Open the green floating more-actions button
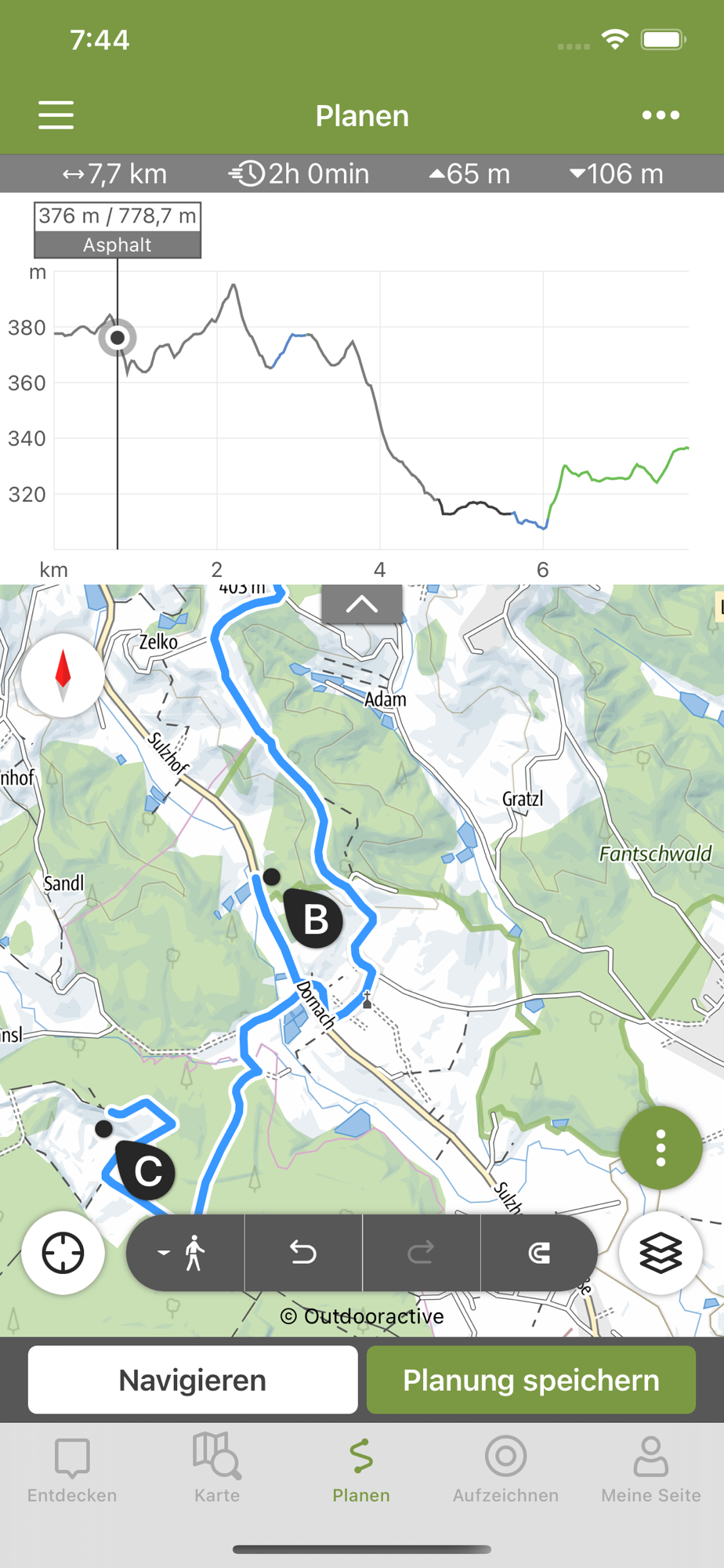 (661, 1148)
